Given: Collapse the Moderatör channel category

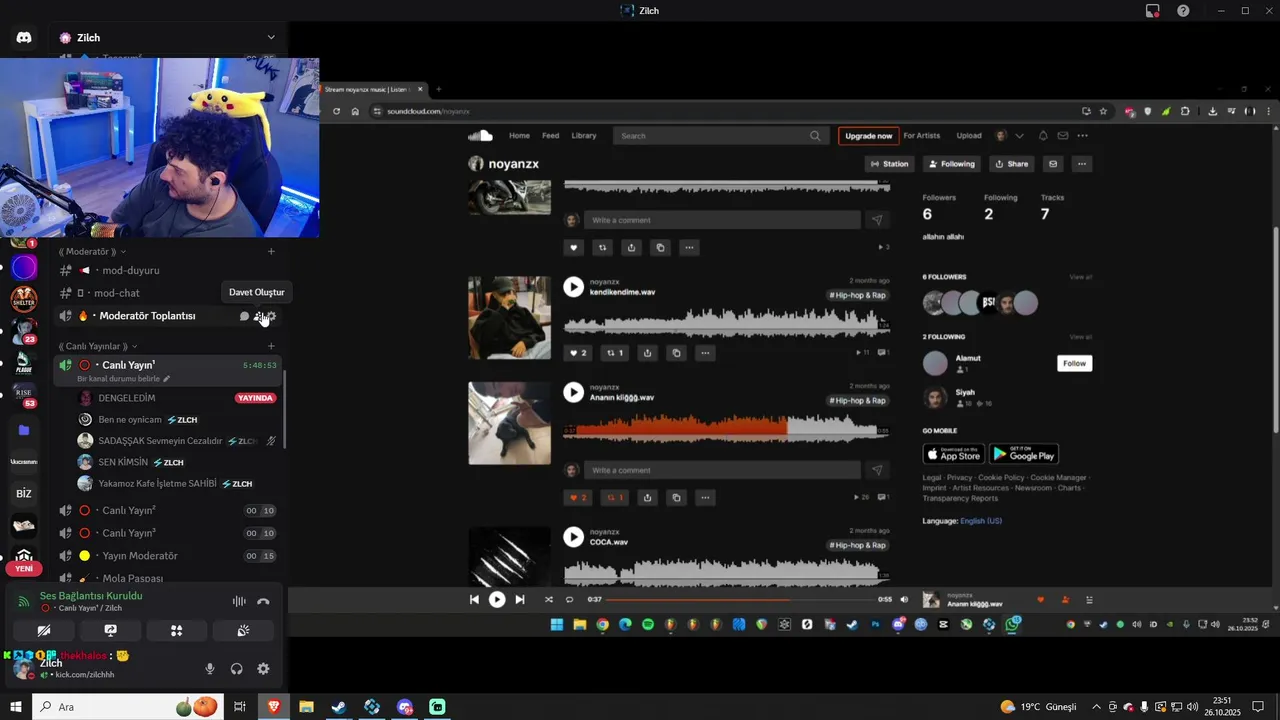Looking at the screenshot, I should coord(92,252).
